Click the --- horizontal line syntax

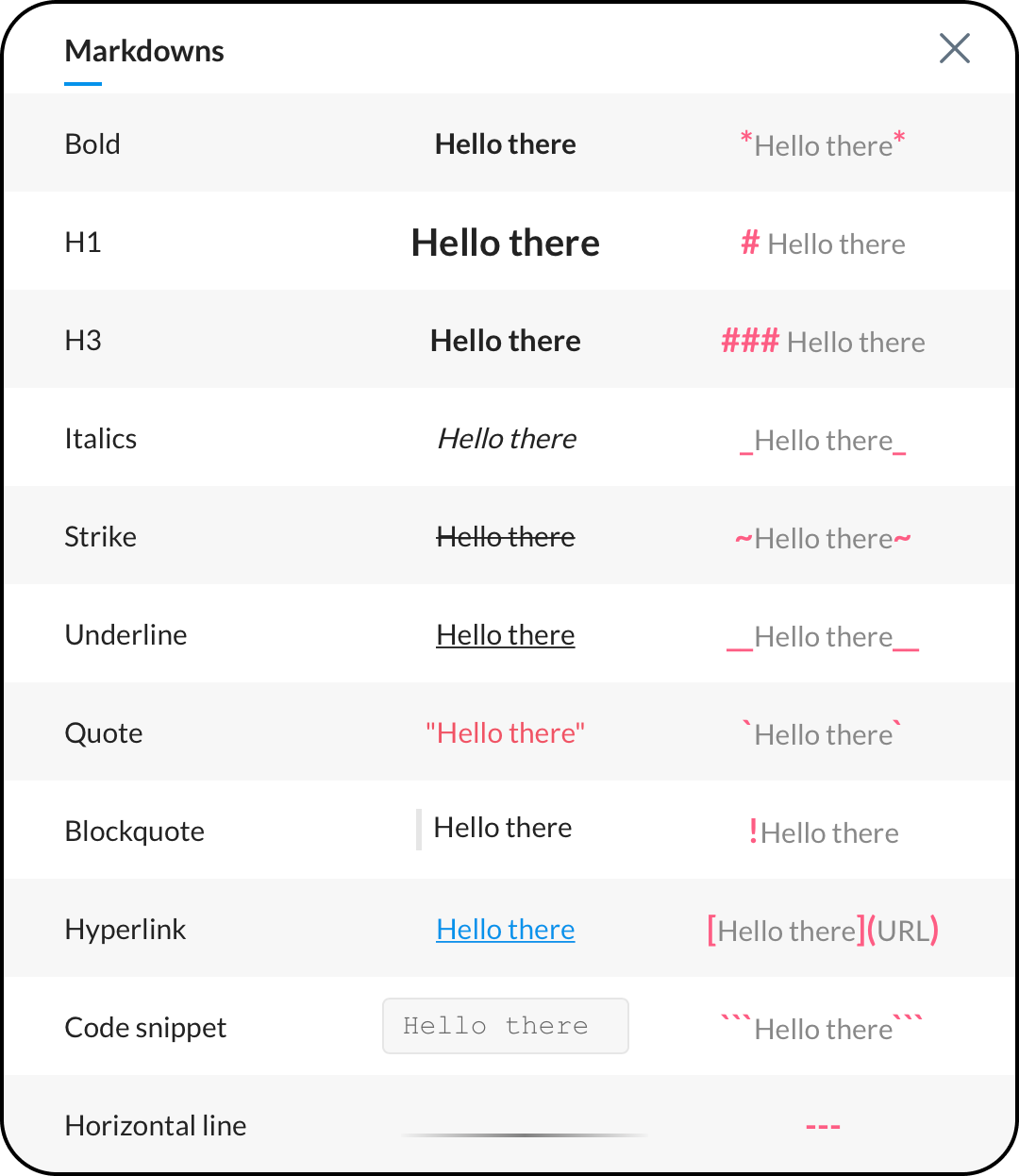[823, 1127]
